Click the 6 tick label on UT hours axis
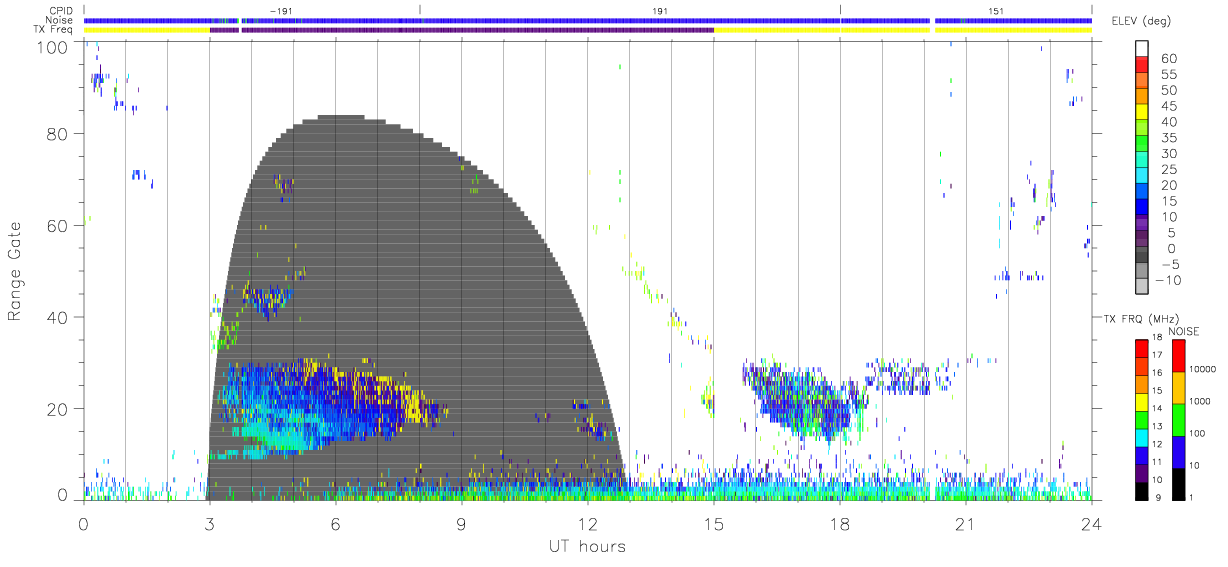This screenshot has height=567, width=1228. click(x=335, y=522)
